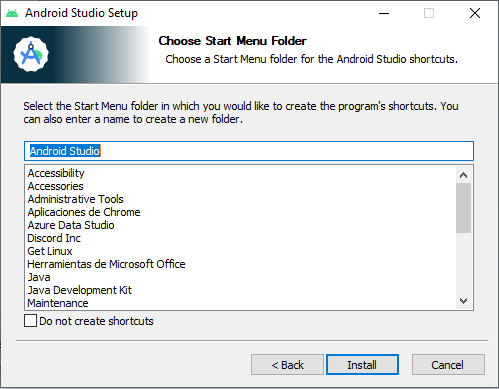
Task: Cancel the Android Studio setup
Action: coord(448,365)
